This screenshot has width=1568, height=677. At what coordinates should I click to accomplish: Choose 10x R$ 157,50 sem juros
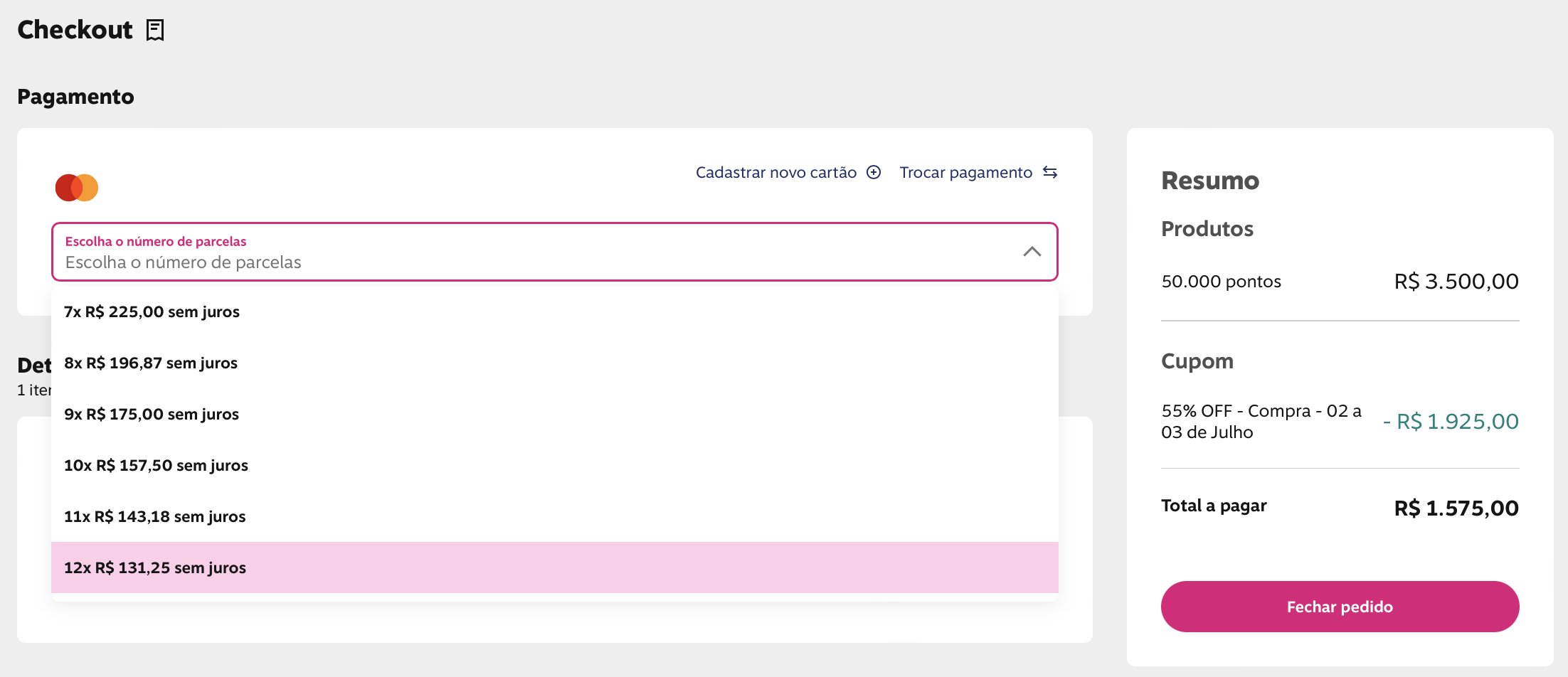555,465
